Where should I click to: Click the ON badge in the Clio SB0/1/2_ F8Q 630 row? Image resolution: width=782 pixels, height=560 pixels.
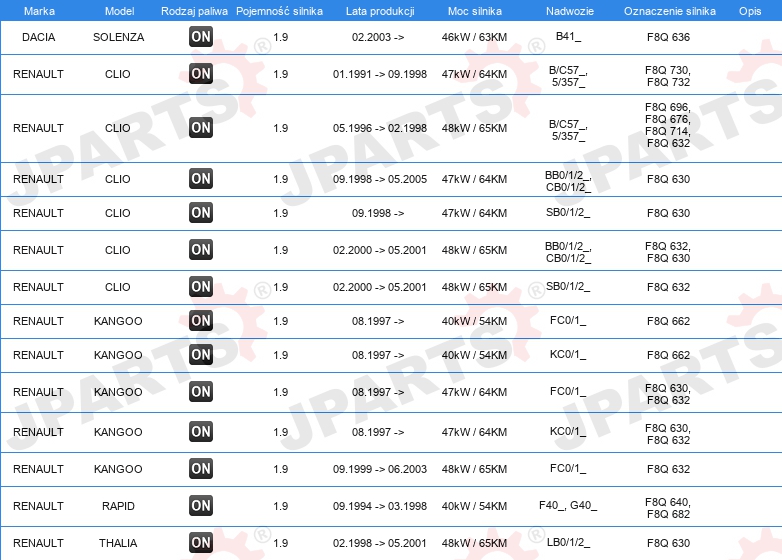(201, 212)
